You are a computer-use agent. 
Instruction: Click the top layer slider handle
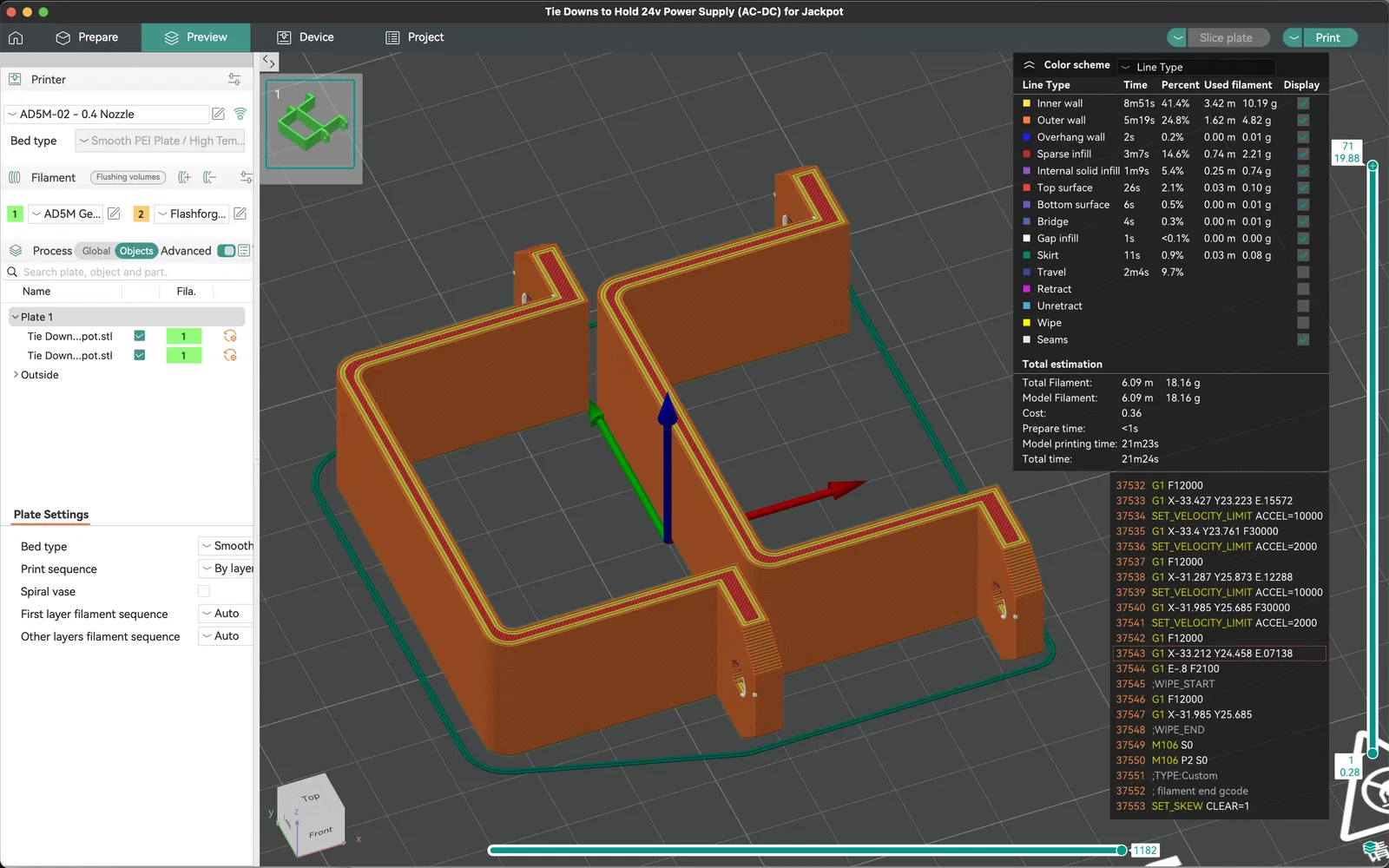pyautogui.click(x=1373, y=165)
